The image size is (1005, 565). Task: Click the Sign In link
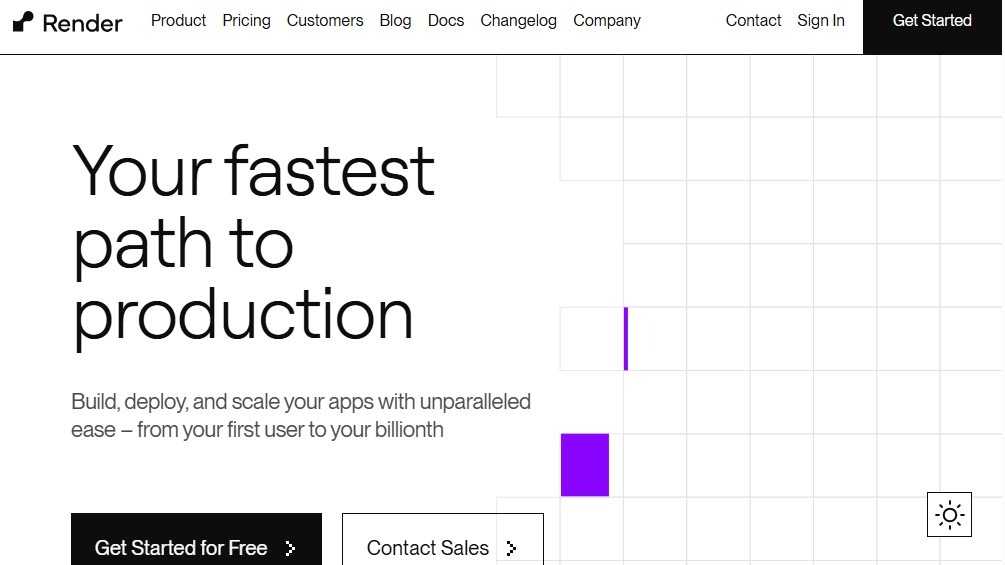pos(821,20)
